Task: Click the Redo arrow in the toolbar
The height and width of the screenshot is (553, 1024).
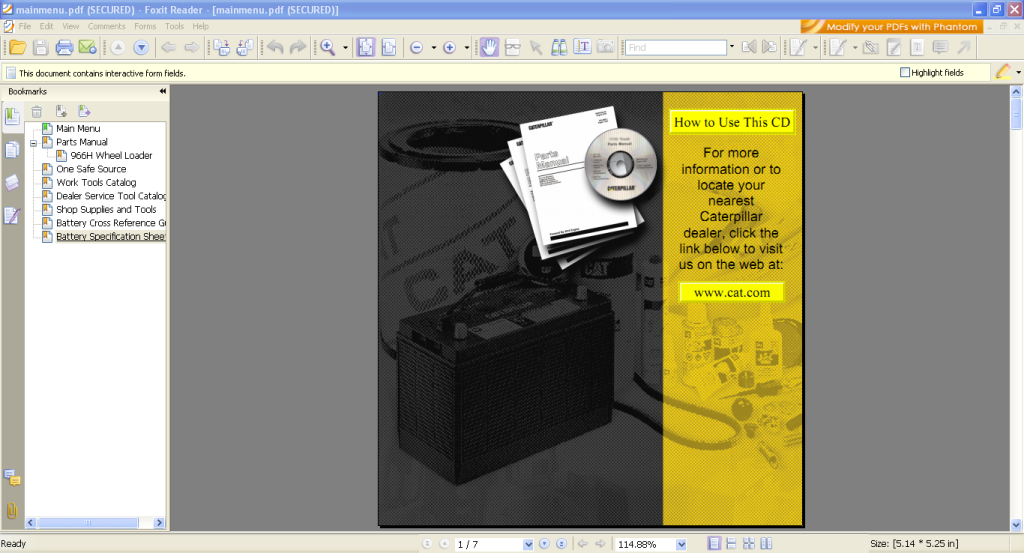Action: (x=298, y=47)
